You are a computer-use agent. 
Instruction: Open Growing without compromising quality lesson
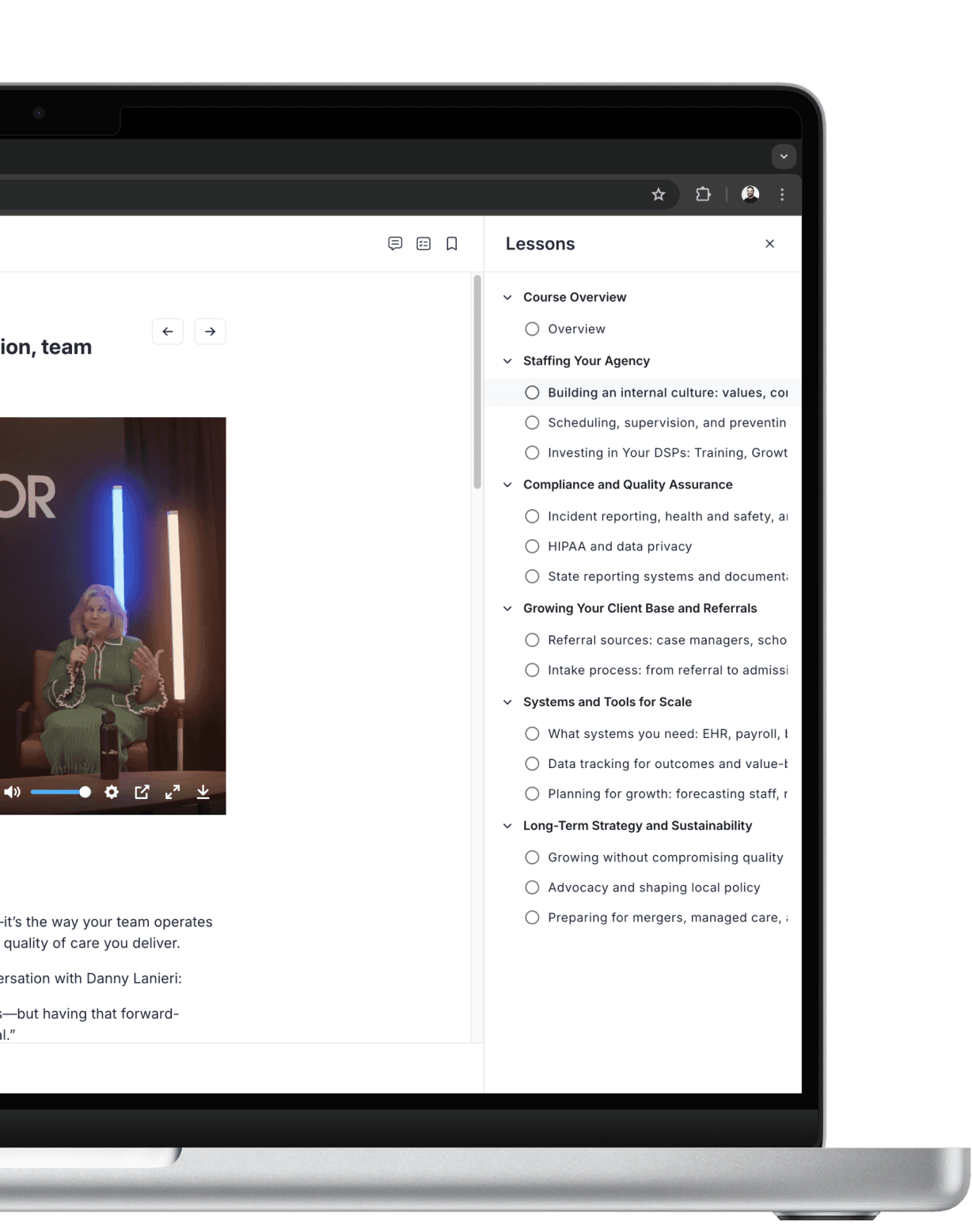click(665, 857)
